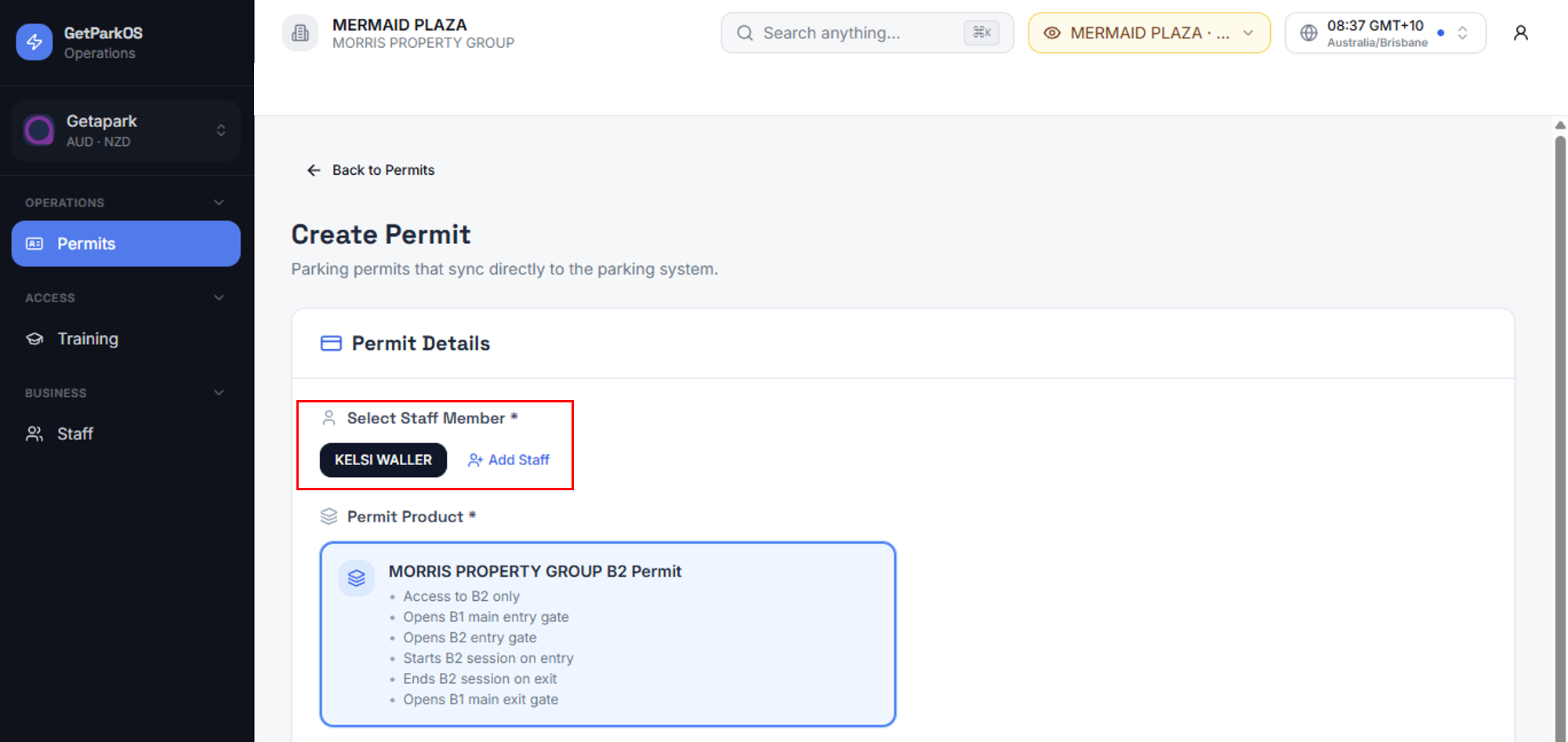Click the Getapark organization avatar
Image resolution: width=1568 pixels, height=742 pixels.
39,130
